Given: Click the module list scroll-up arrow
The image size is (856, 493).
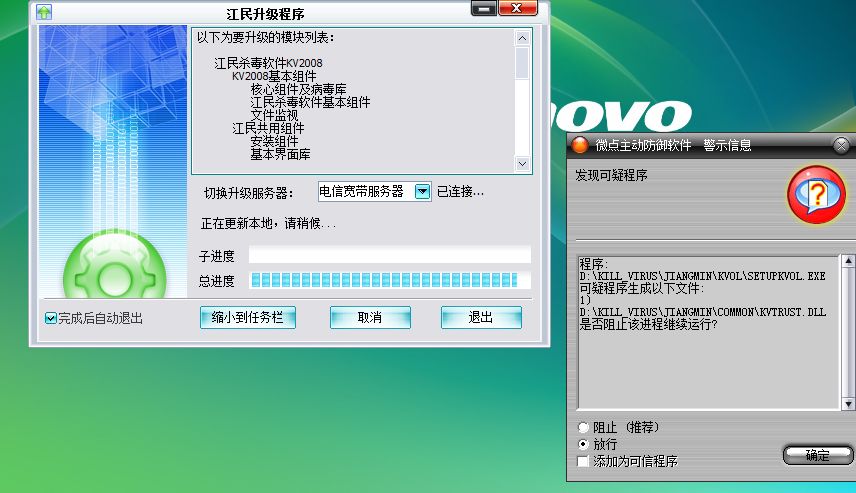Looking at the screenshot, I should pos(522,38).
